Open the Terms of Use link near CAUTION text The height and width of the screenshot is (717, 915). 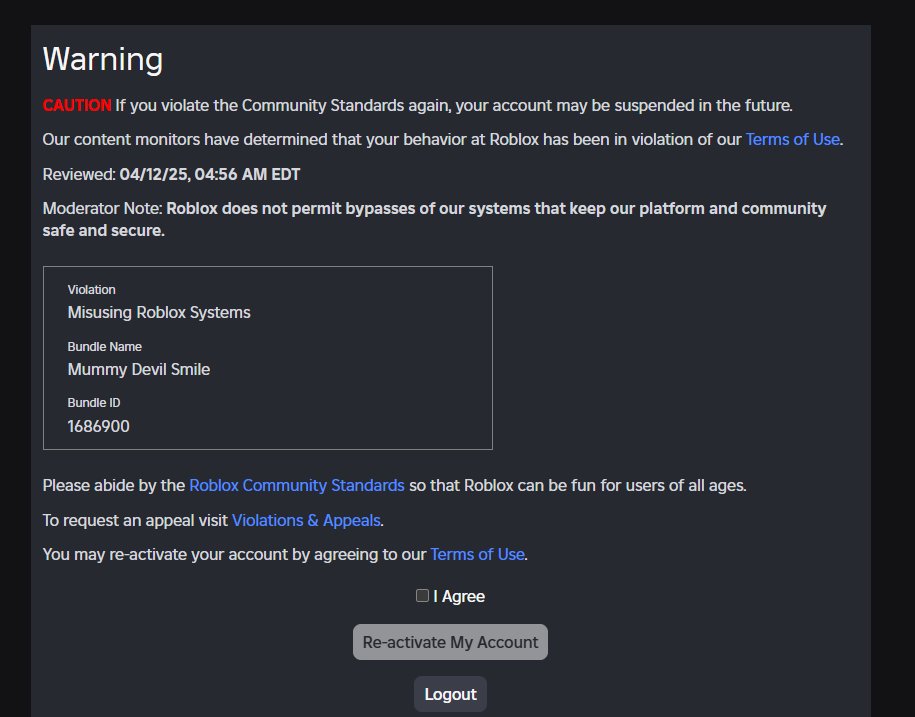click(791, 139)
